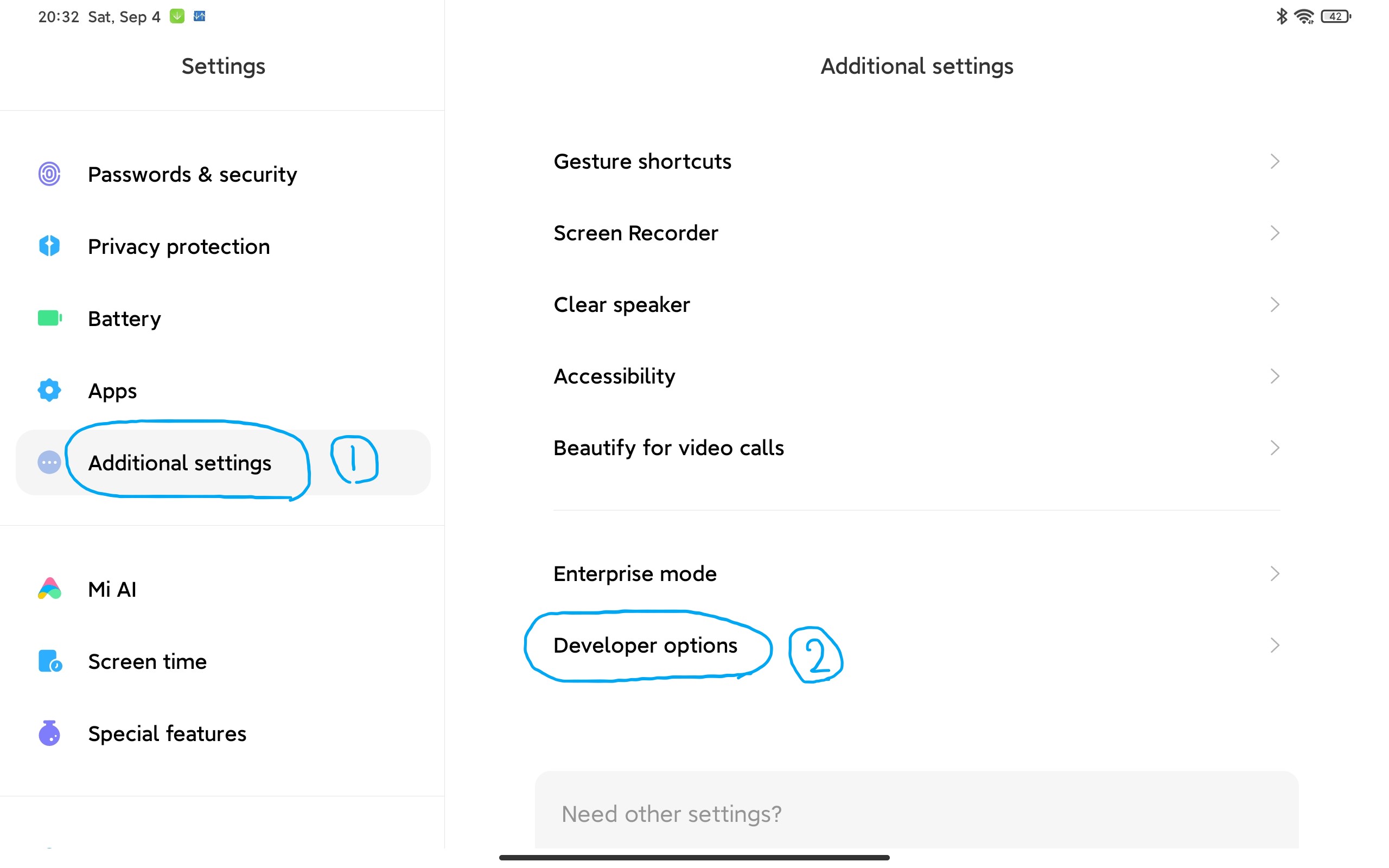Open the Privacy protection entry
This screenshot has height=868, width=1389.
click(x=179, y=247)
